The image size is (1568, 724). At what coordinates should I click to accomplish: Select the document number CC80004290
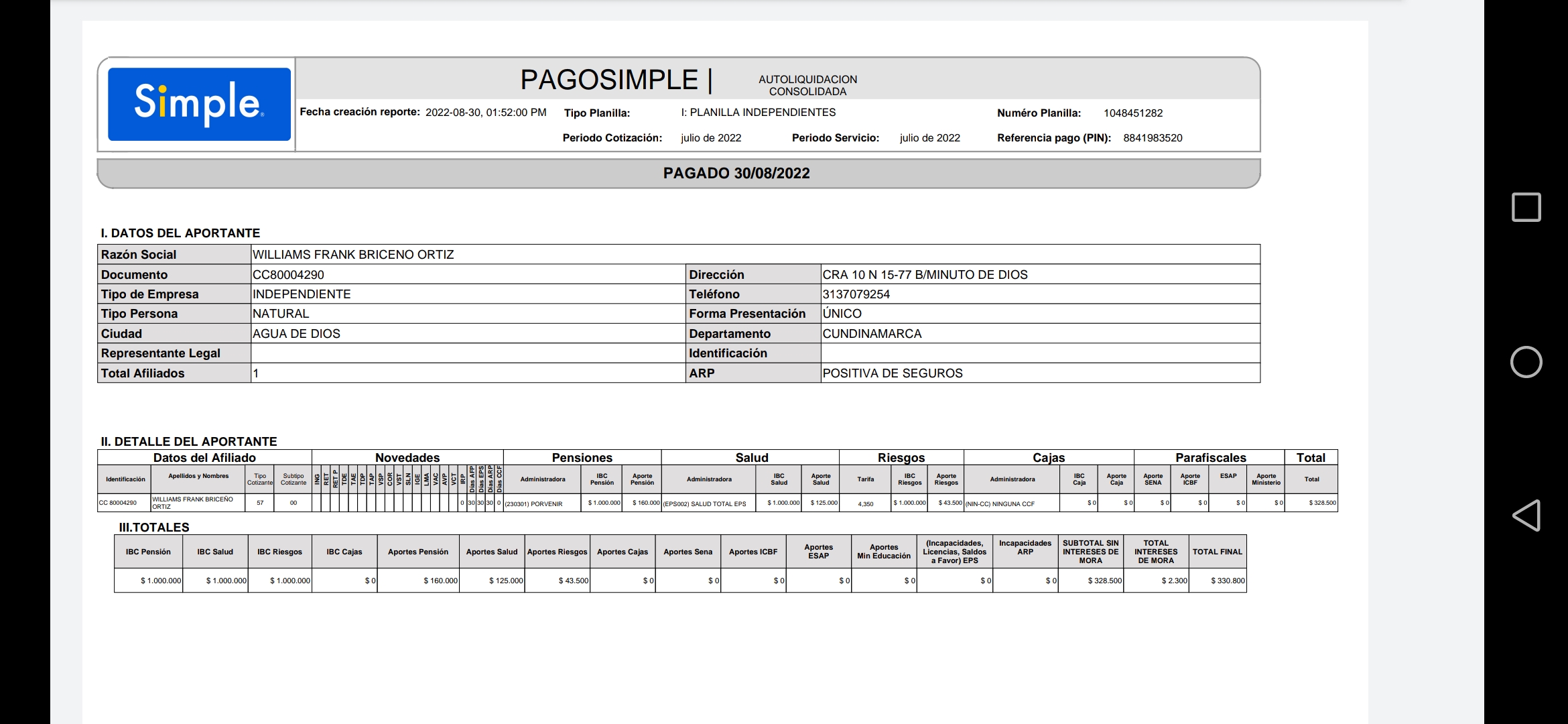point(288,275)
